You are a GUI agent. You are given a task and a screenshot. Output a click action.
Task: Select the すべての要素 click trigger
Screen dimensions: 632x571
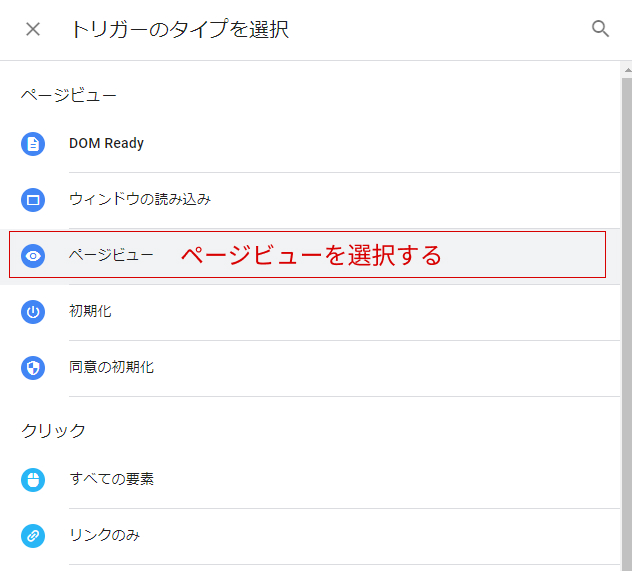point(111,479)
